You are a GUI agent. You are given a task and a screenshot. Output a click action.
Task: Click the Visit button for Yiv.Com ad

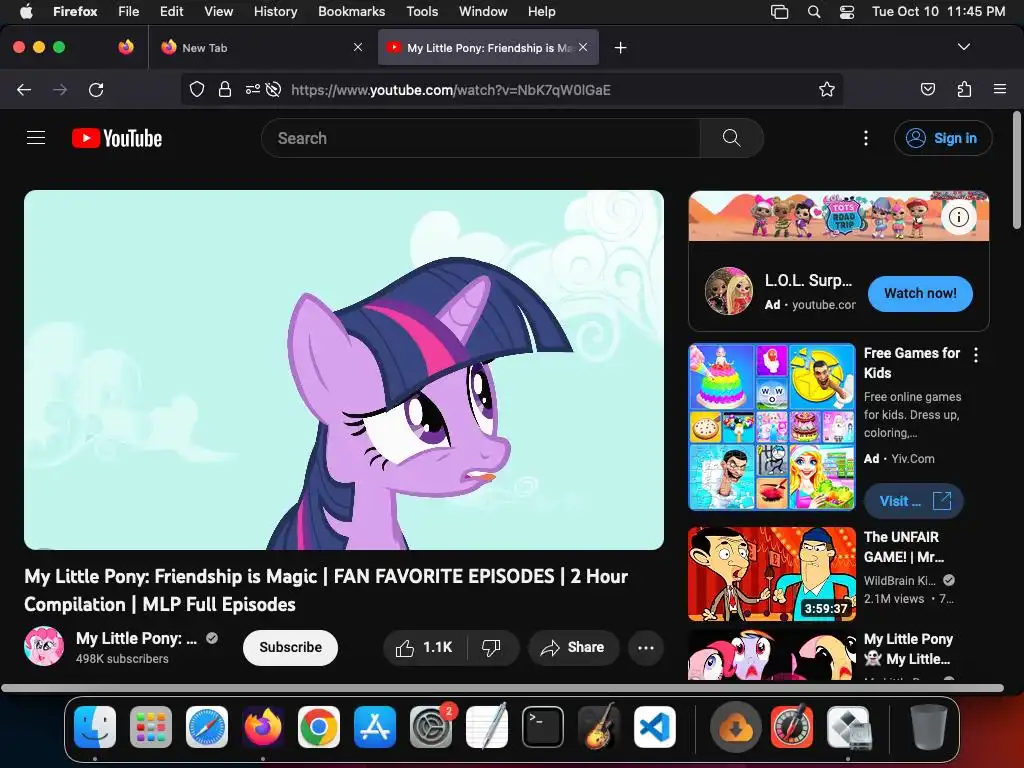pos(914,501)
